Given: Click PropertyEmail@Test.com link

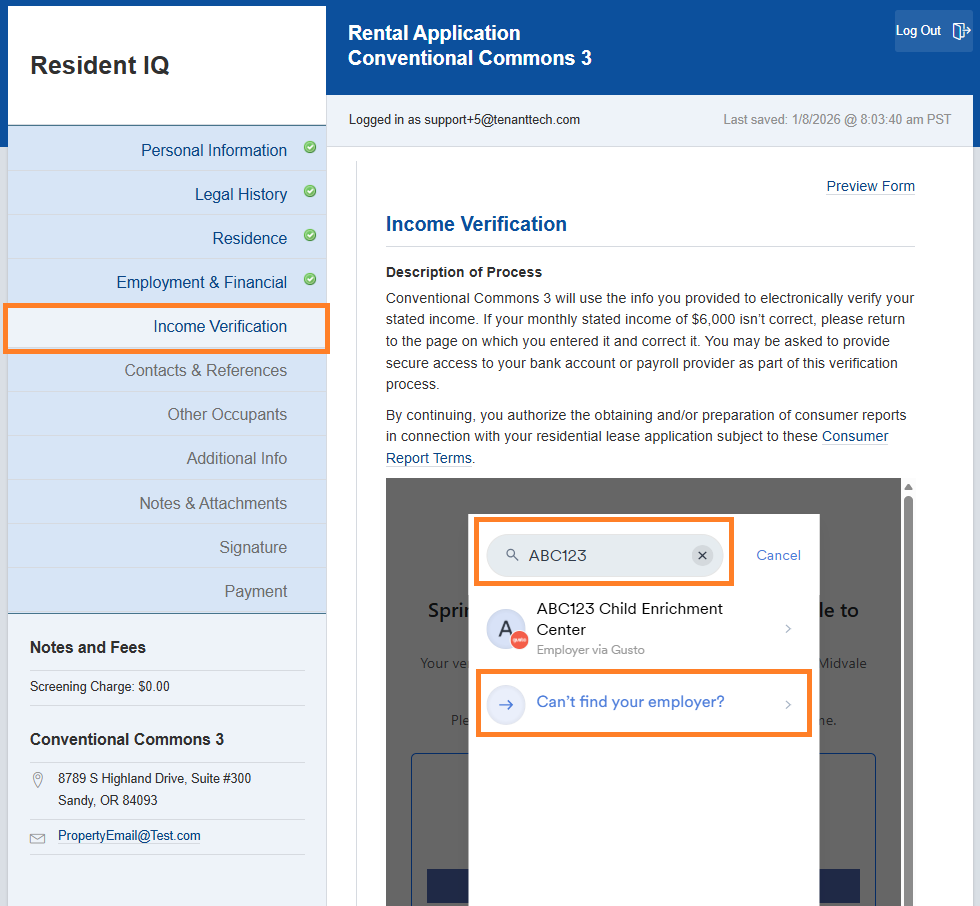Looking at the screenshot, I should (129, 836).
